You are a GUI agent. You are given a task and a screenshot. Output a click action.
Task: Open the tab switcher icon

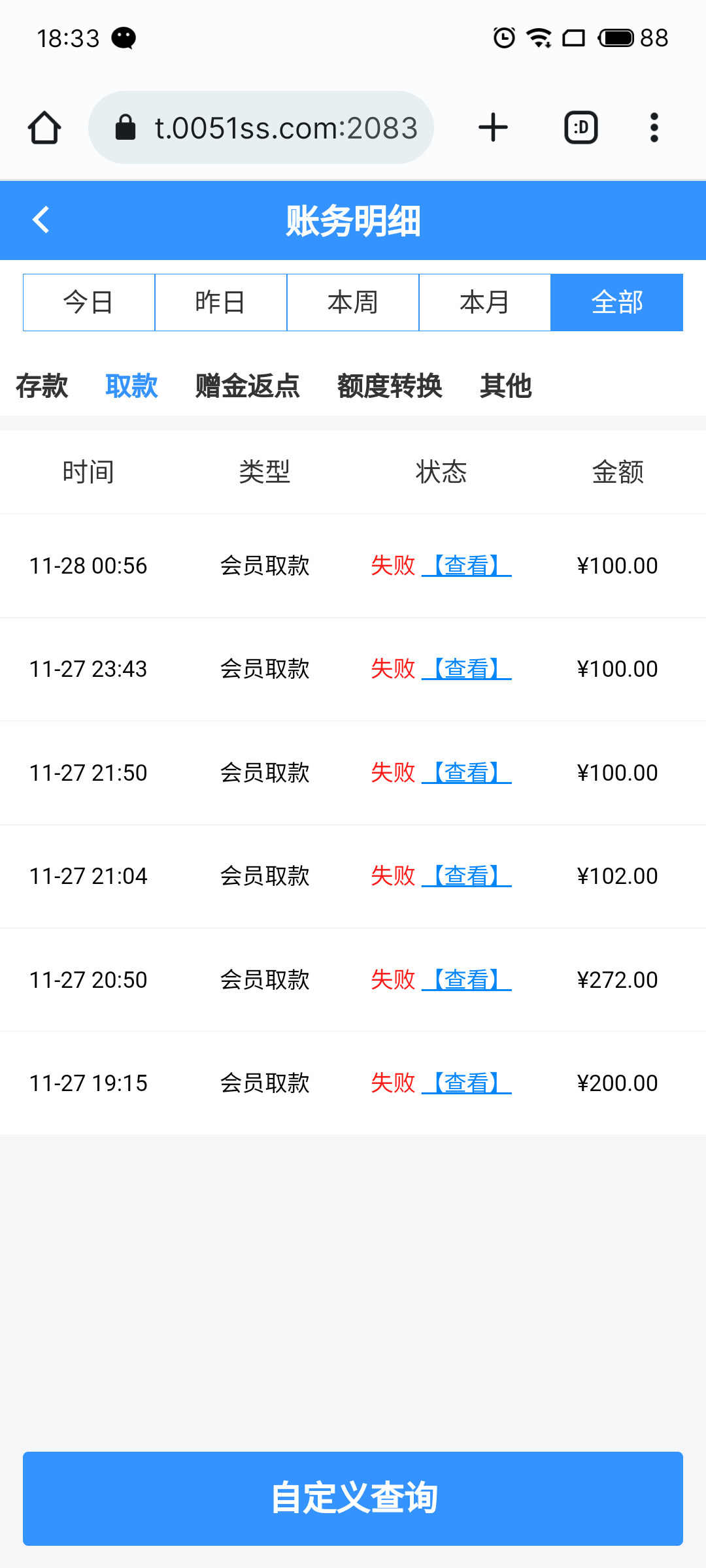tap(580, 127)
